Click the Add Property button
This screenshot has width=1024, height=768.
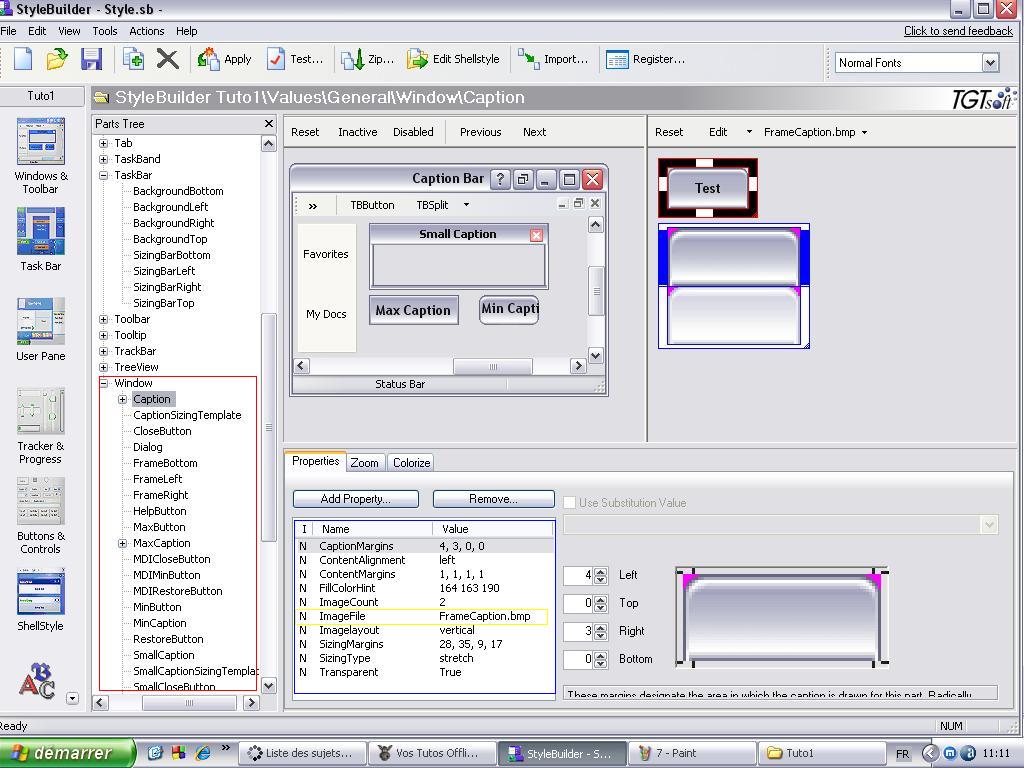(x=355, y=499)
